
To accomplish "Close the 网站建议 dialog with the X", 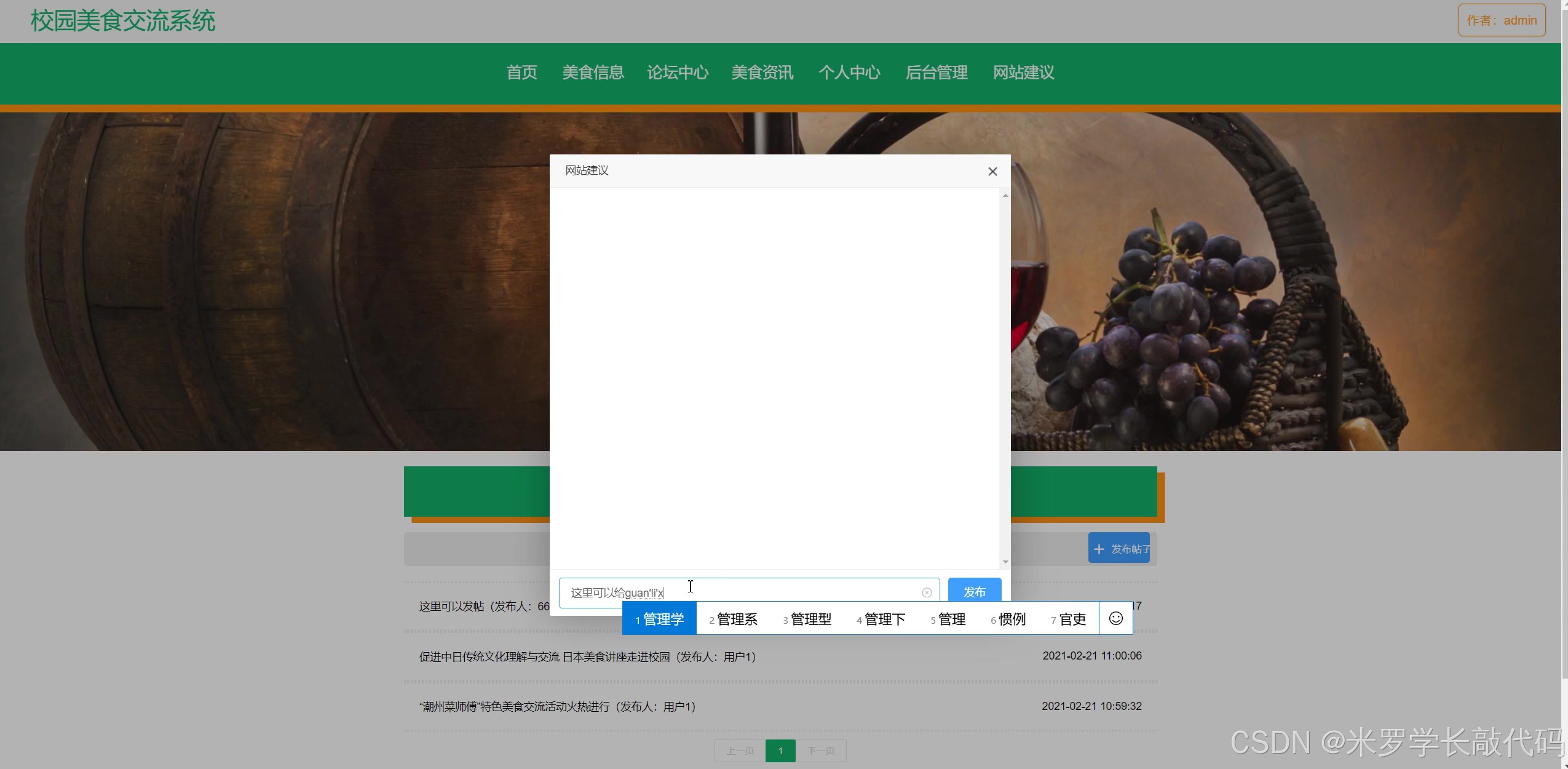I will point(992,171).
